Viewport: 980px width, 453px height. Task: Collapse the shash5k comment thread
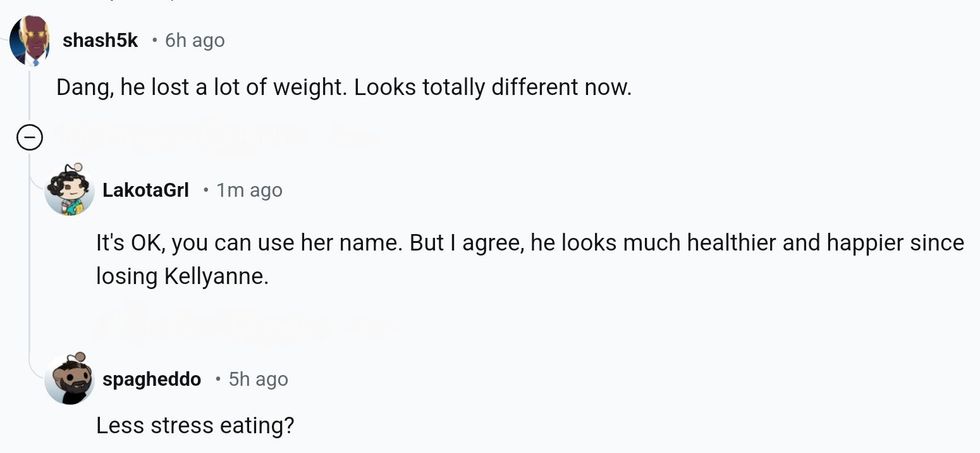(30, 138)
